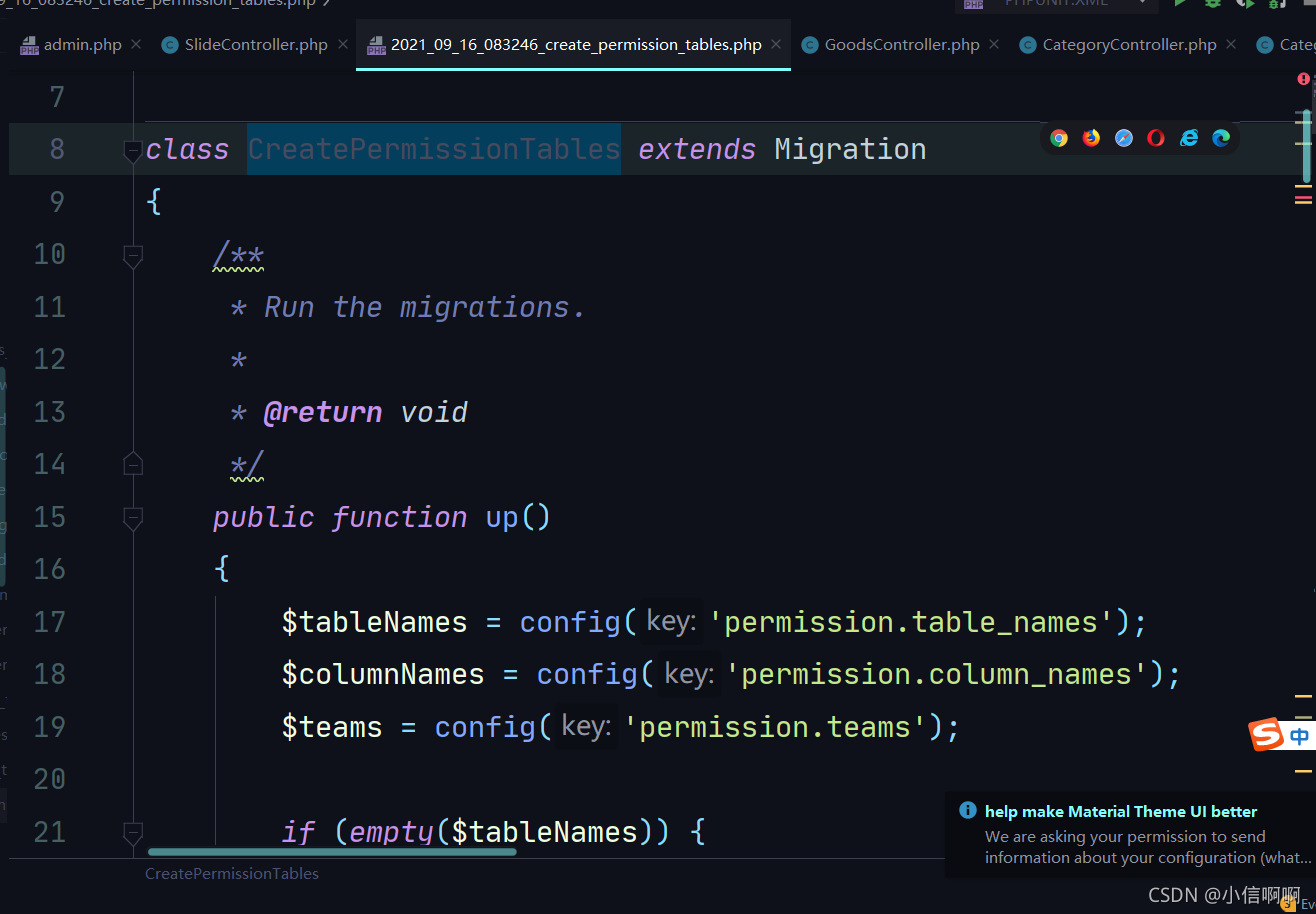Close the SlideController.php tab
The image size is (1316, 914).
pyautogui.click(x=342, y=44)
